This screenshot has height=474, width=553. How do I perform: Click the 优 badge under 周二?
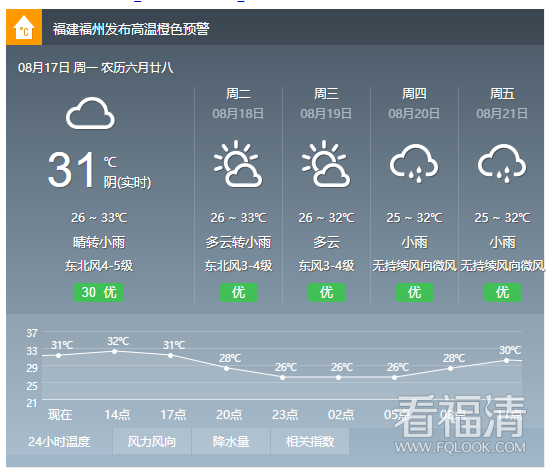click(x=239, y=292)
